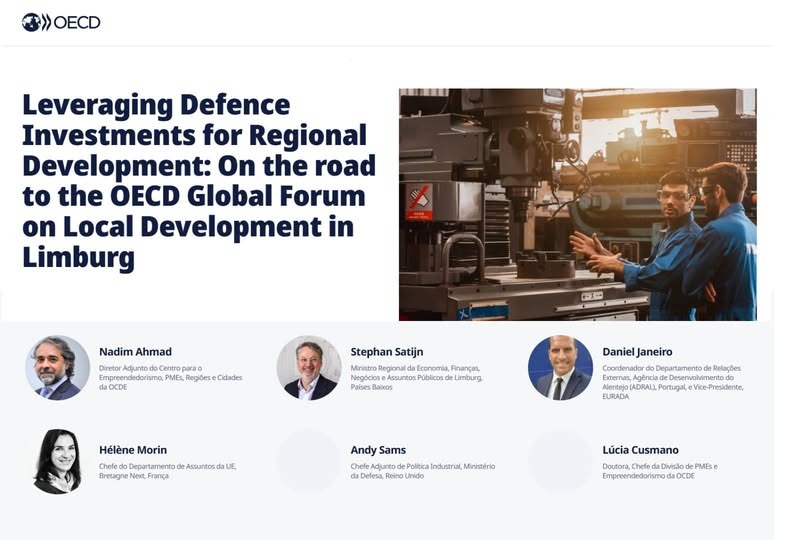The height and width of the screenshot is (540, 787).
Task: Click Andy Sams' Chefe Adjunto role description
Action: tap(422, 471)
